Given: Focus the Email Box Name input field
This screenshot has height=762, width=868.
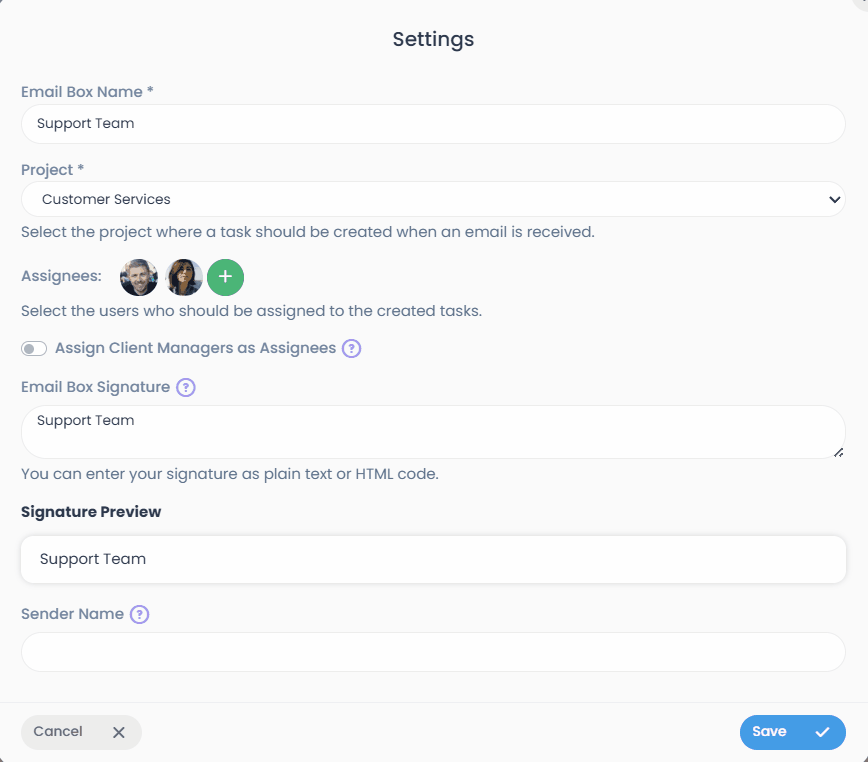Looking at the screenshot, I should pos(433,124).
